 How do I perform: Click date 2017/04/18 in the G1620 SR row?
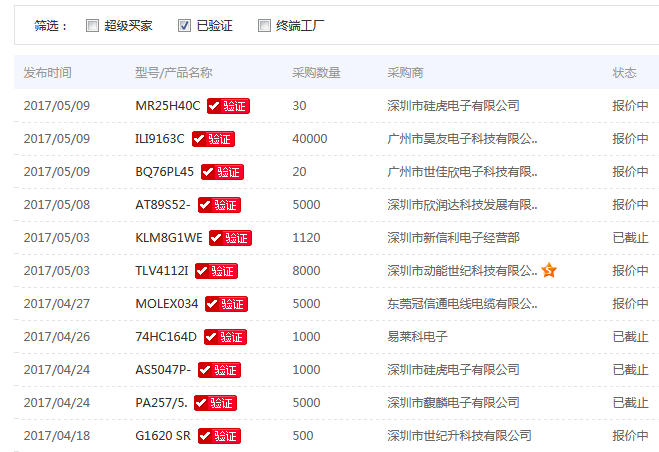[x=57, y=436]
